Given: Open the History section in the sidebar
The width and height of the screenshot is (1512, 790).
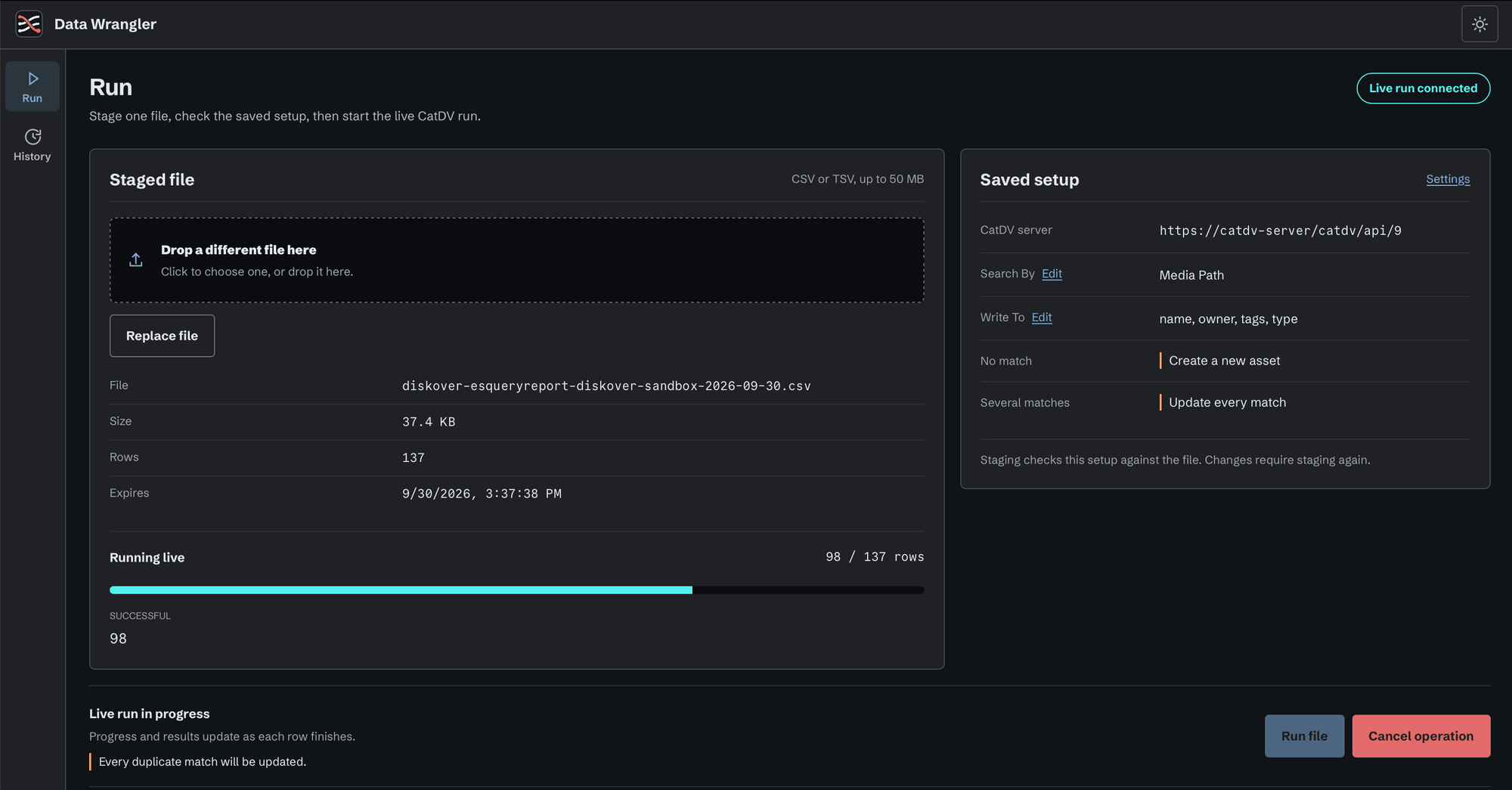Looking at the screenshot, I should coord(33,145).
